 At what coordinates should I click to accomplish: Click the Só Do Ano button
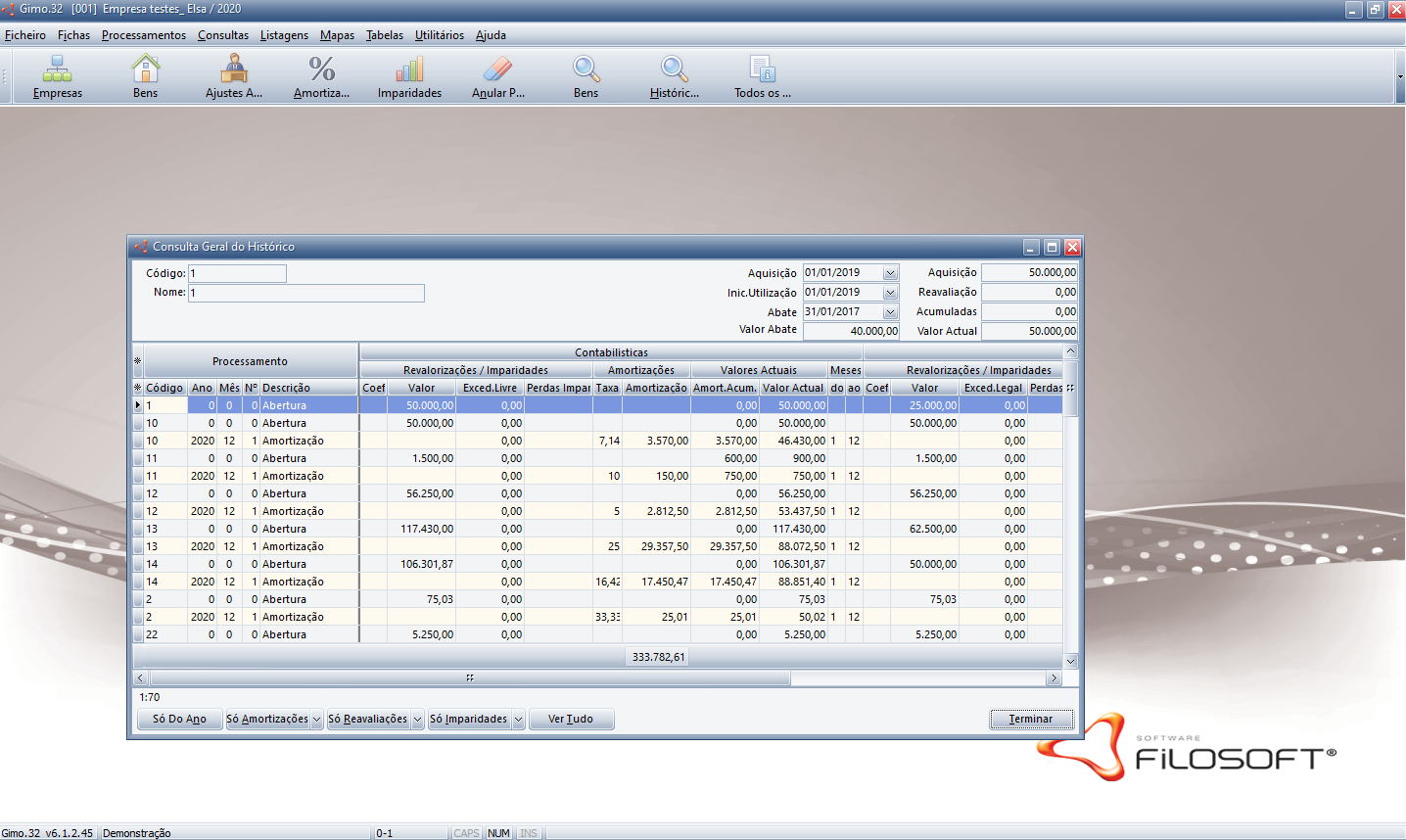click(179, 720)
